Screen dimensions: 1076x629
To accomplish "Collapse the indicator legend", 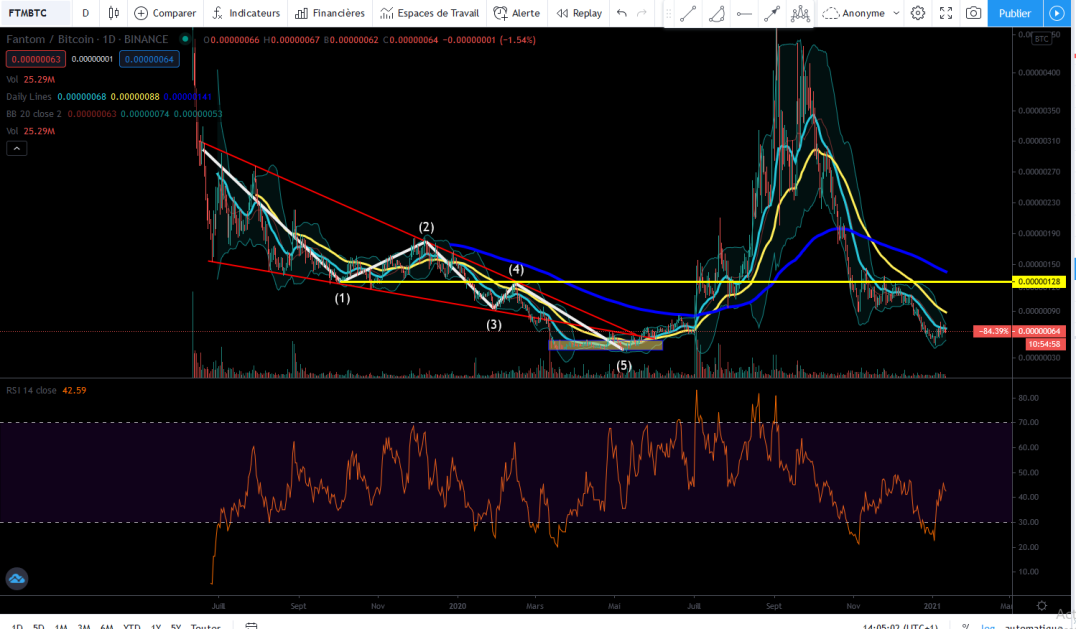I will (x=16, y=148).
